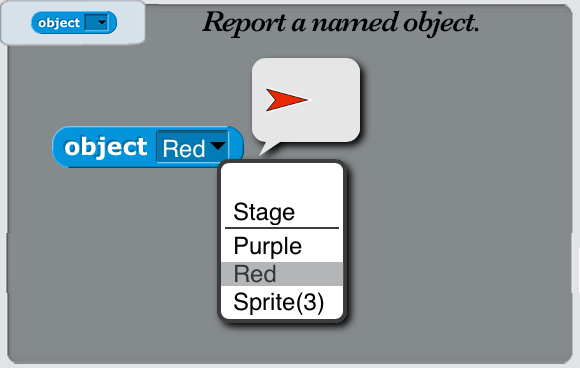
Task: Pick the highlighted Red menu entry
Action: coord(282,274)
